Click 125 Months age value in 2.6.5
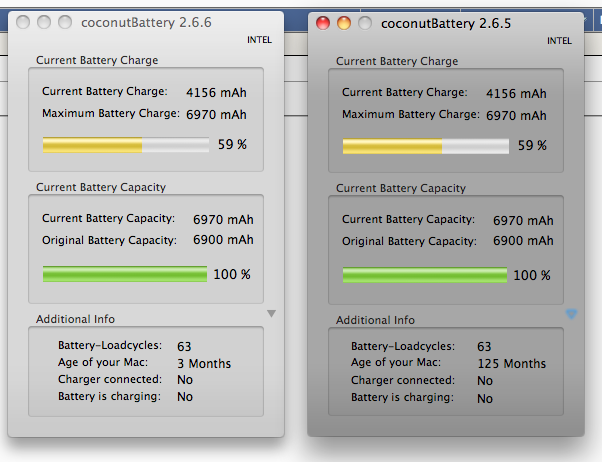 (512, 364)
